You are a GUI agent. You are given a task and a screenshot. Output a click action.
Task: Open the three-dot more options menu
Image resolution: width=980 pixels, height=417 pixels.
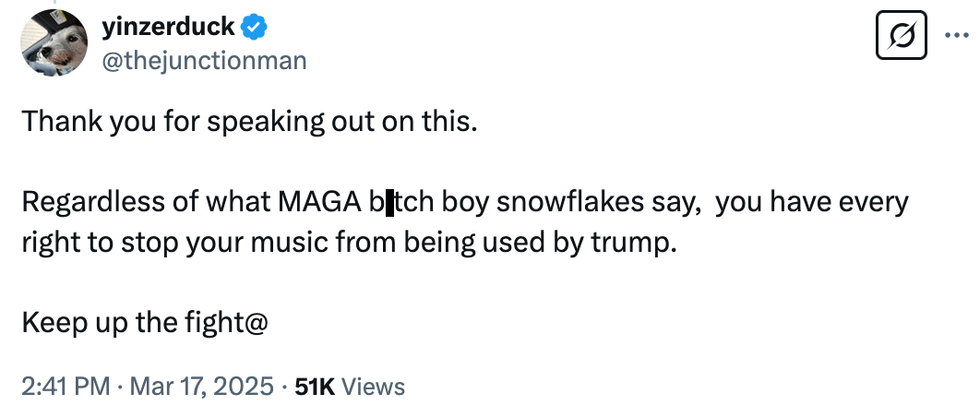956,37
